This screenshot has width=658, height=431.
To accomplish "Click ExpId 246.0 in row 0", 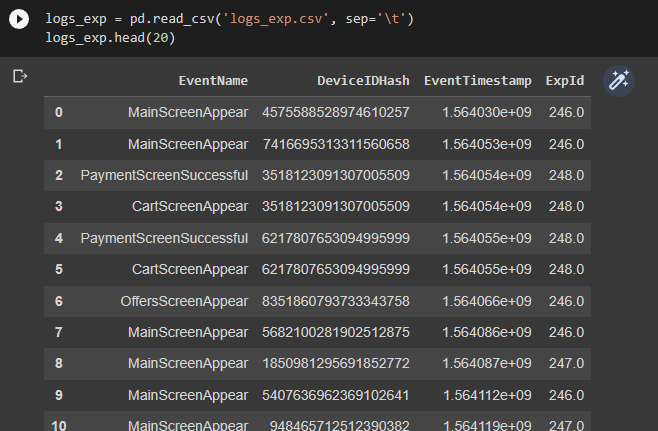I will [x=567, y=112].
